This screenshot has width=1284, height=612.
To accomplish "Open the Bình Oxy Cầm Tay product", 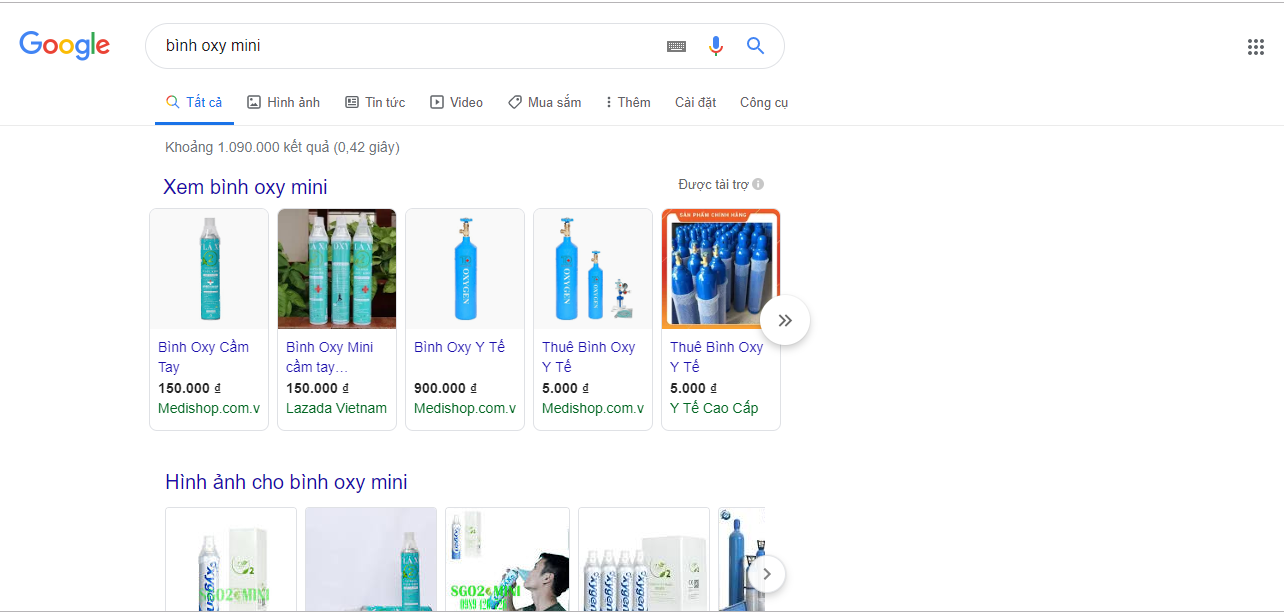I will pyautogui.click(x=204, y=356).
